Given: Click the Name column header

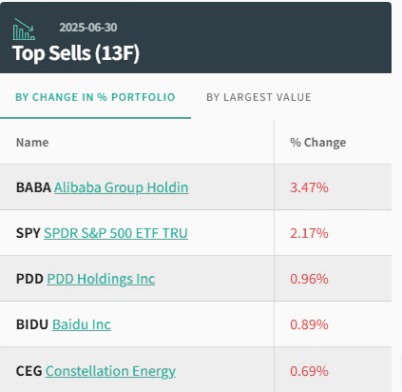Looking at the screenshot, I should coord(32,142).
